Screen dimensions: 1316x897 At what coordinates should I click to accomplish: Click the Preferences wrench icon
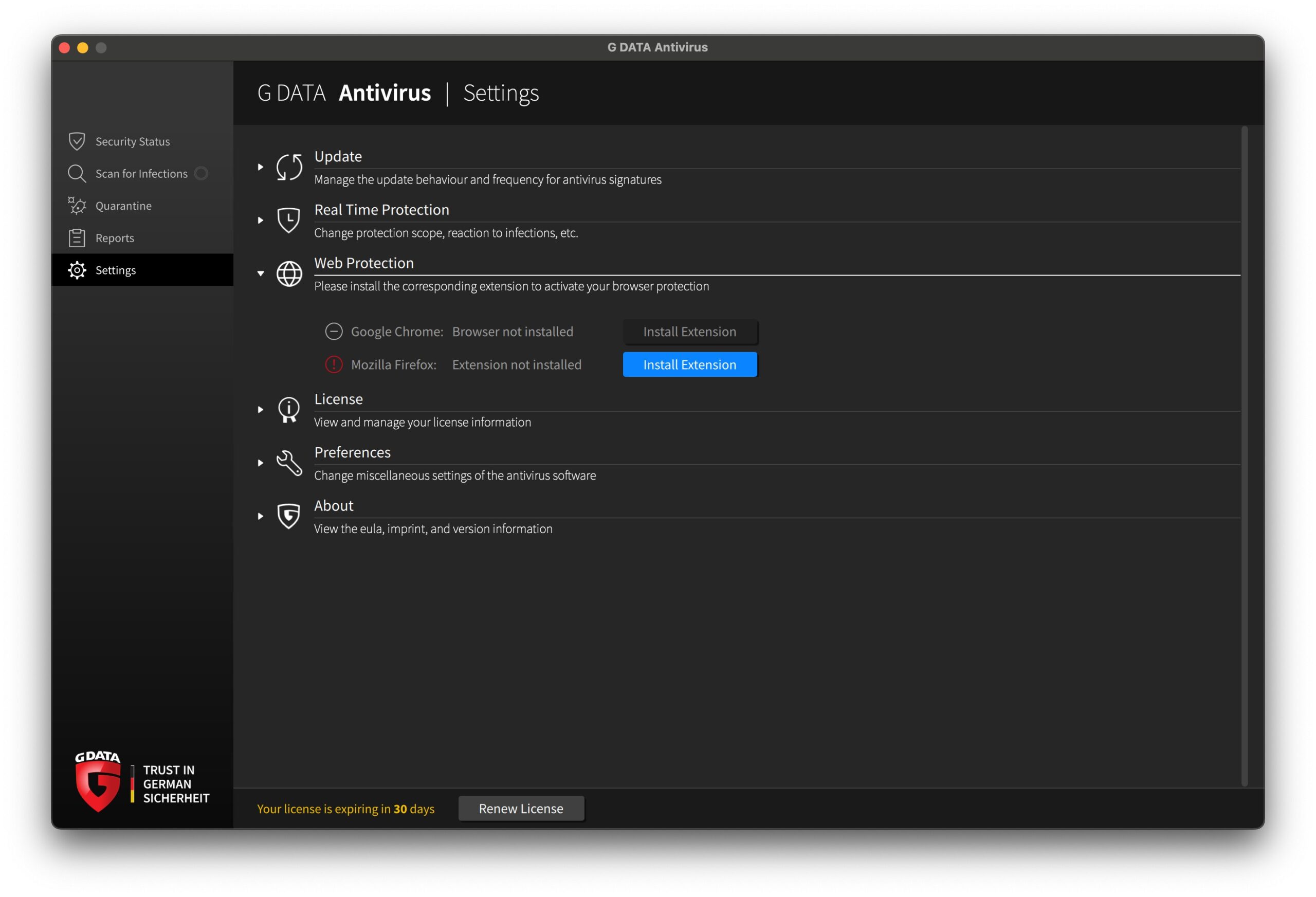click(x=289, y=463)
